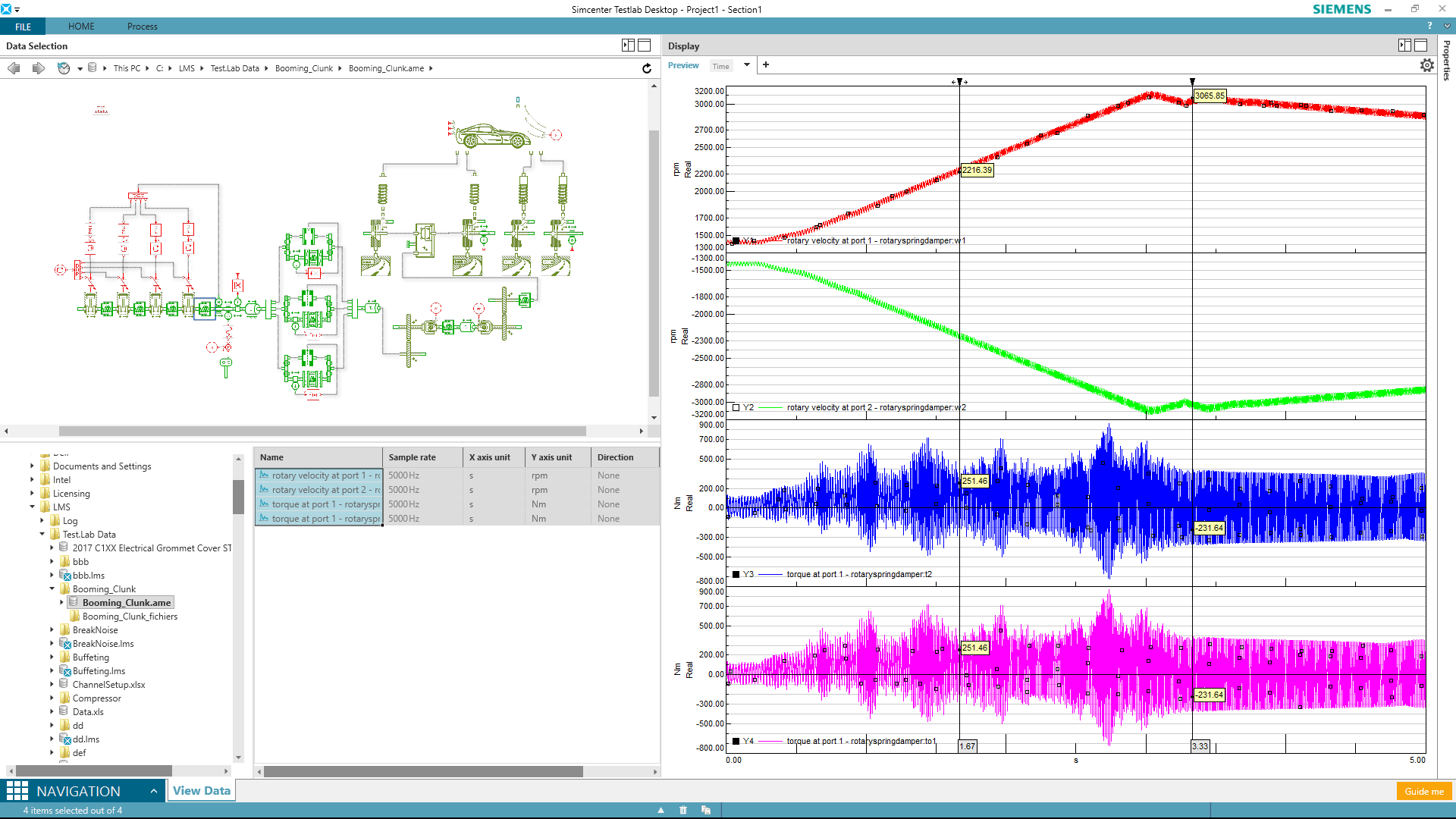Open the app quick-access icon in title bar
Viewport: 1456px width, 819px height.
6,9
